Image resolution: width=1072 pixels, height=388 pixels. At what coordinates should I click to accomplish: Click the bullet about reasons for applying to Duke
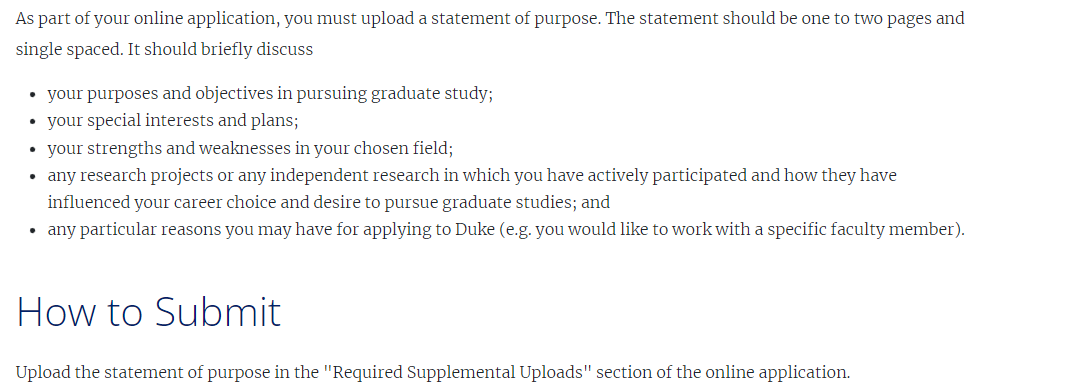point(506,230)
